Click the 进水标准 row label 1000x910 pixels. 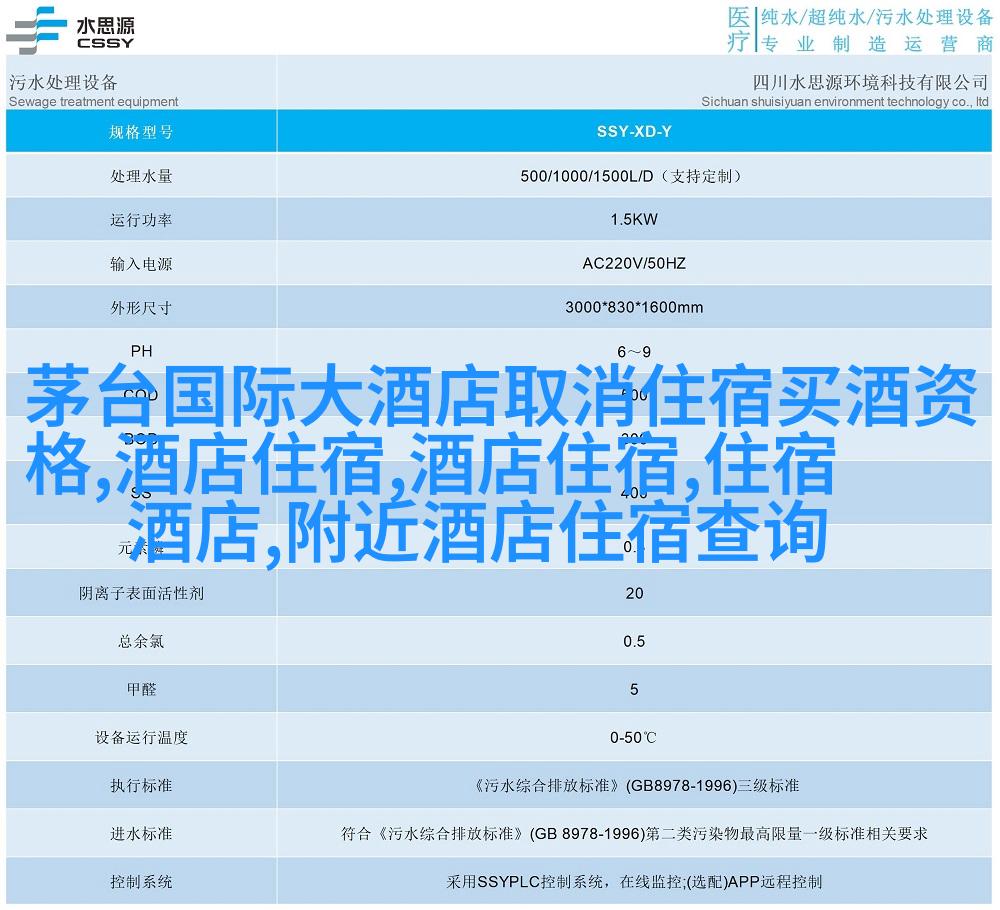pos(141,833)
